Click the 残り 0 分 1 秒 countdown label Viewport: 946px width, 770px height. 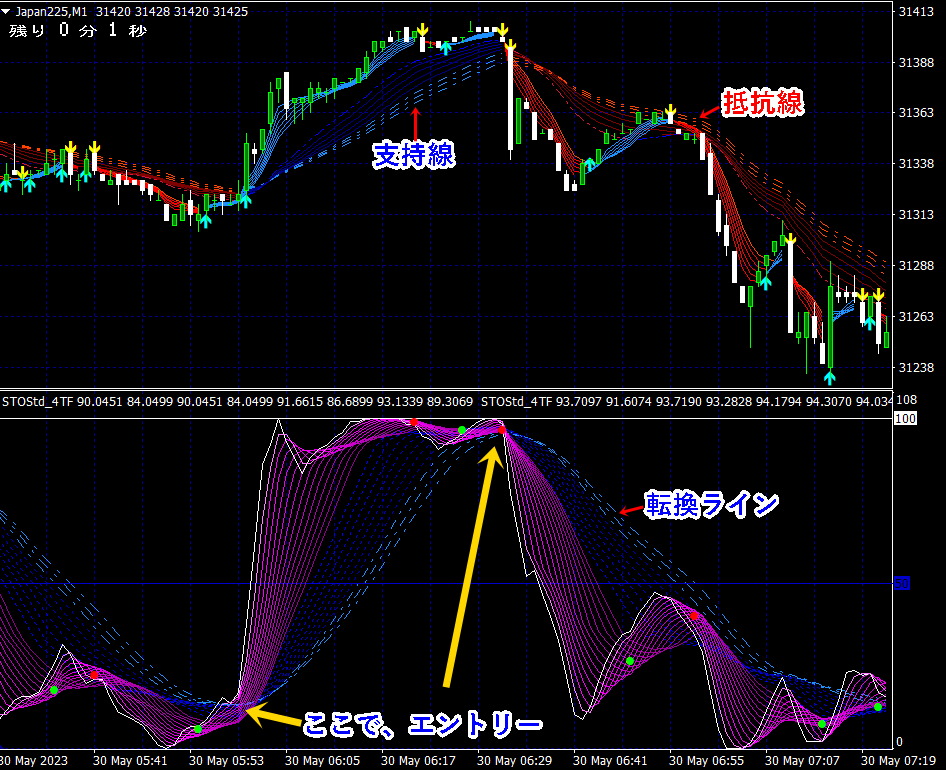(x=78, y=31)
